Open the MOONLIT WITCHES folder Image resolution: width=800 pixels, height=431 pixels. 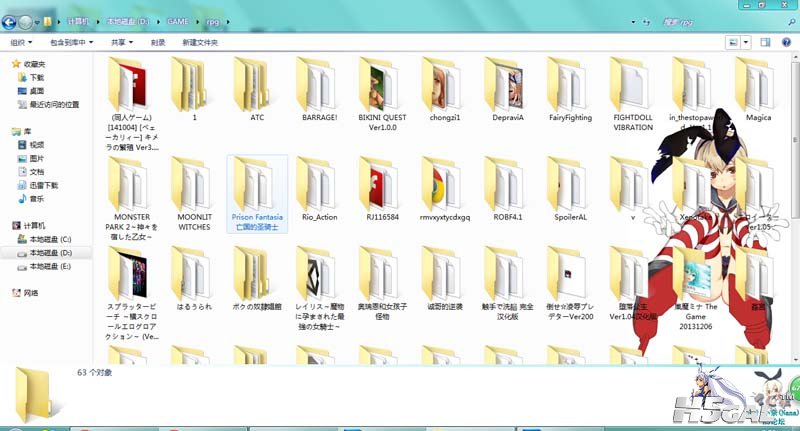pos(194,189)
